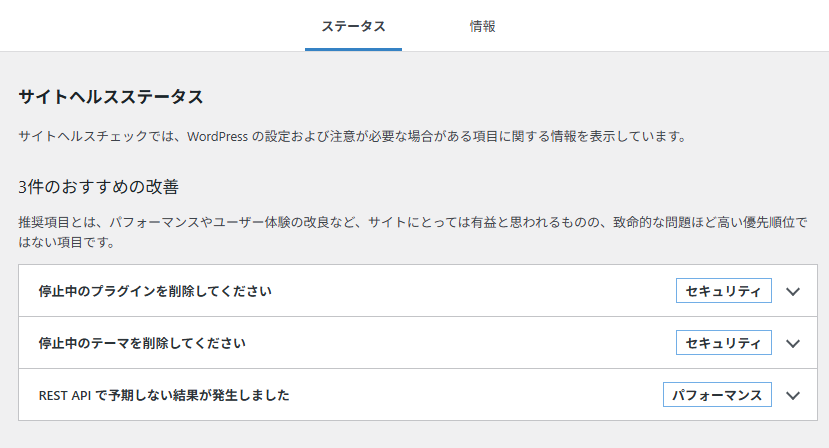Click セキュリティ badge on theme row

click(x=723, y=343)
